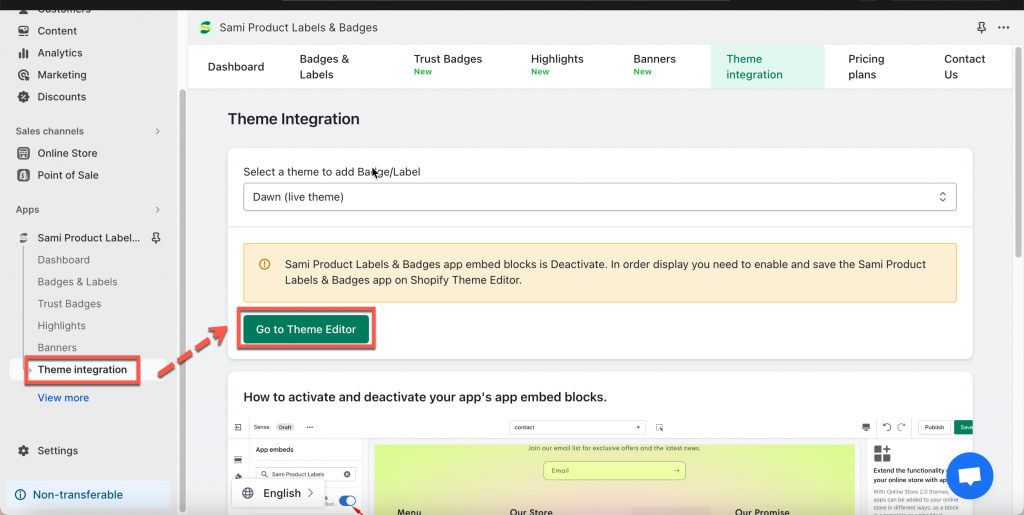Click the left sidebar scrollbar

[182, 300]
